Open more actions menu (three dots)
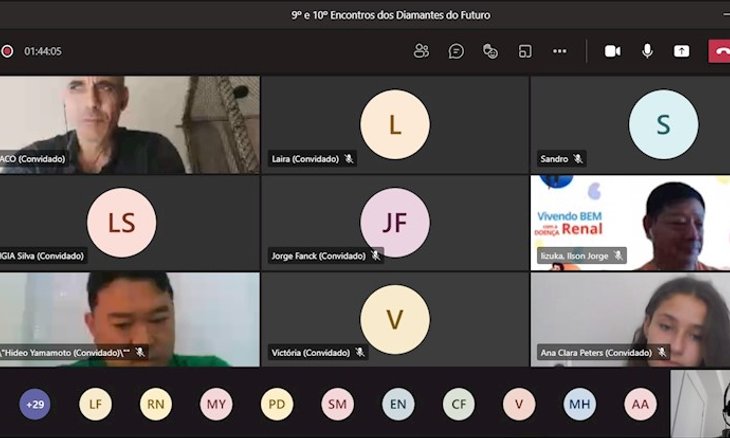This screenshot has height=438, width=730. [560, 51]
